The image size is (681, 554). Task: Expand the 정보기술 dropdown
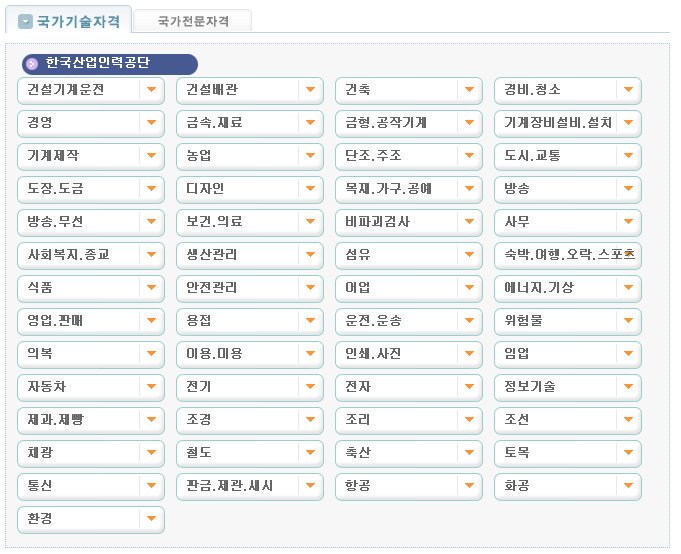567,387
